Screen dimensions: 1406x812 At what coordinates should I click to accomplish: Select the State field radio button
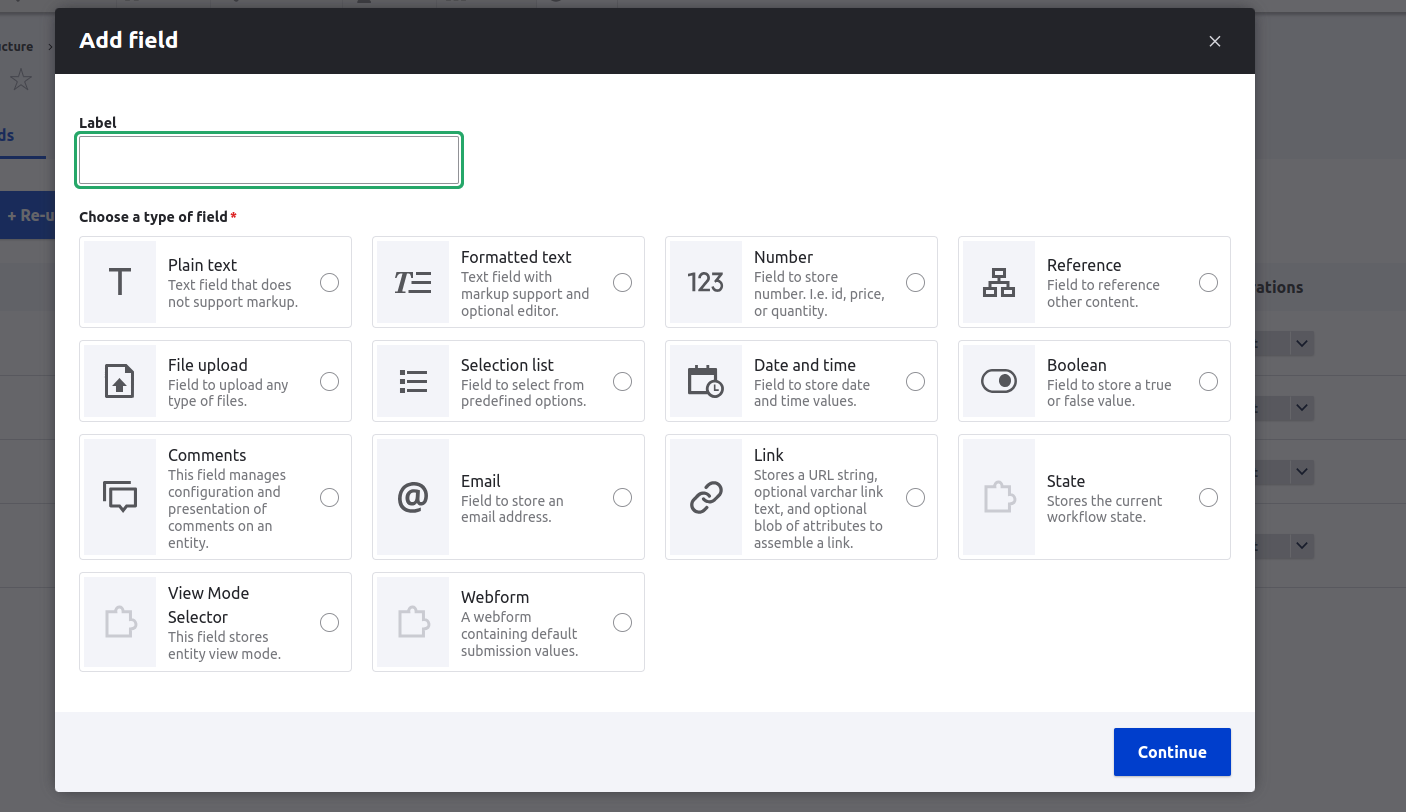coord(1208,496)
